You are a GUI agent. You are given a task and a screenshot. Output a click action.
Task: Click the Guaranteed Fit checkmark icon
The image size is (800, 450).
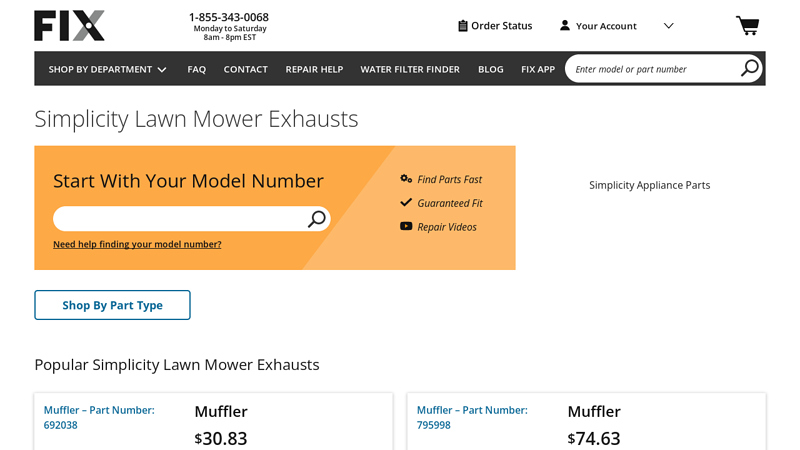tap(406, 203)
